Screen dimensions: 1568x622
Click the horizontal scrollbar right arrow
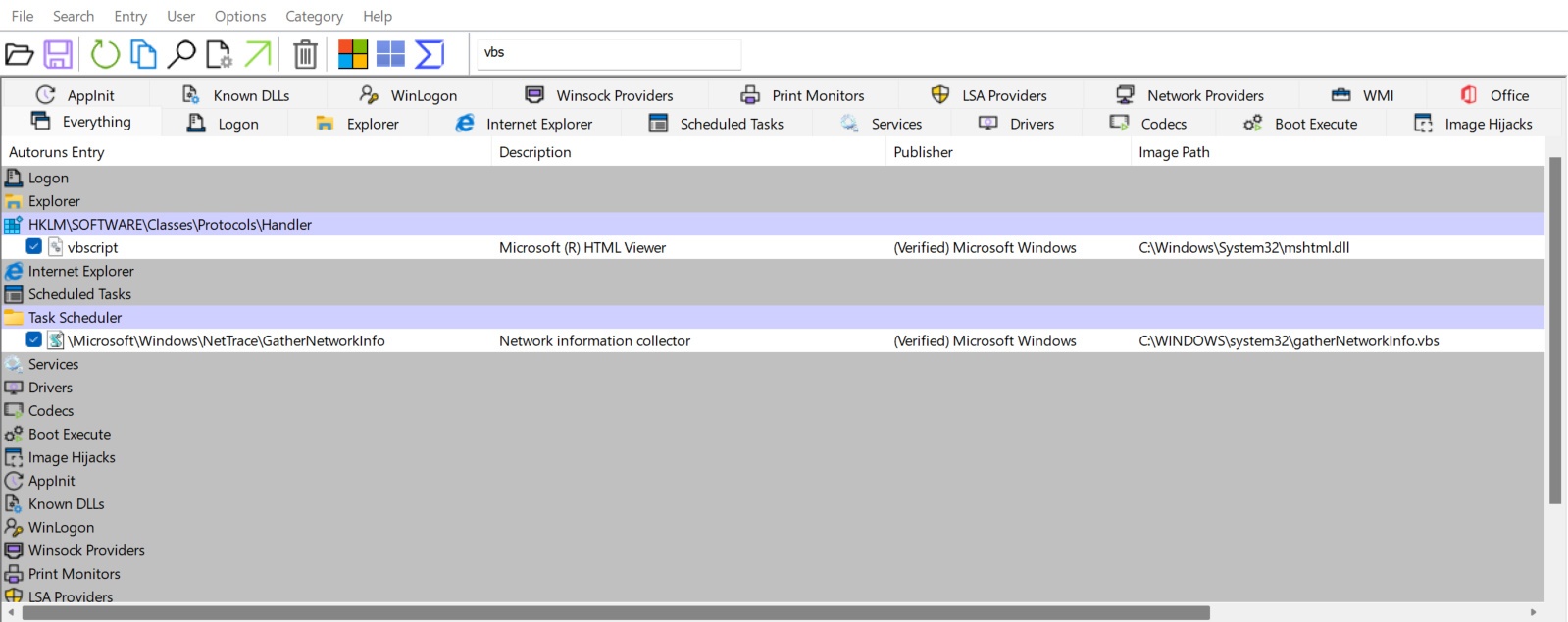pyautogui.click(x=1535, y=613)
